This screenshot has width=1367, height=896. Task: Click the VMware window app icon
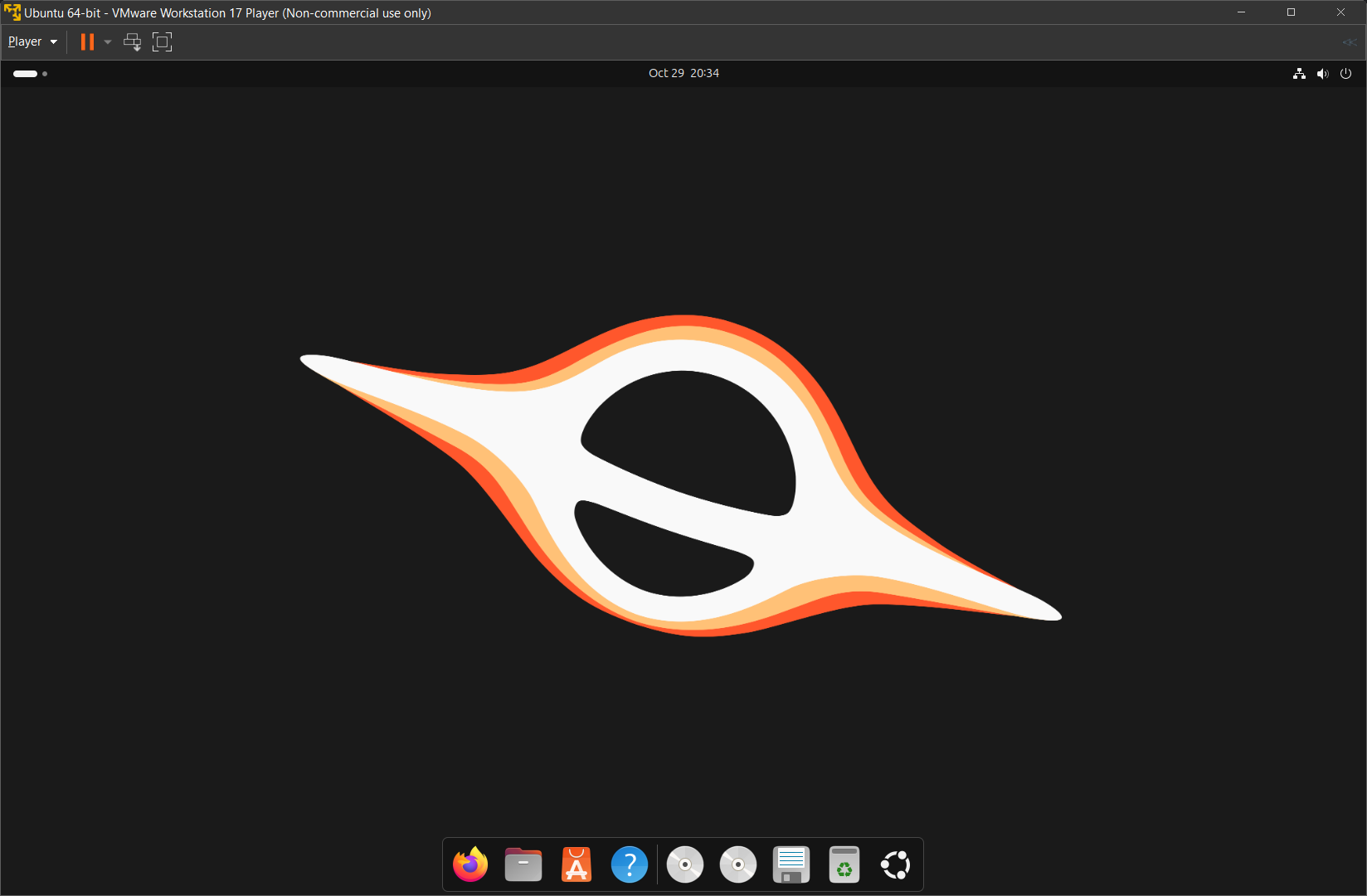click(12, 12)
